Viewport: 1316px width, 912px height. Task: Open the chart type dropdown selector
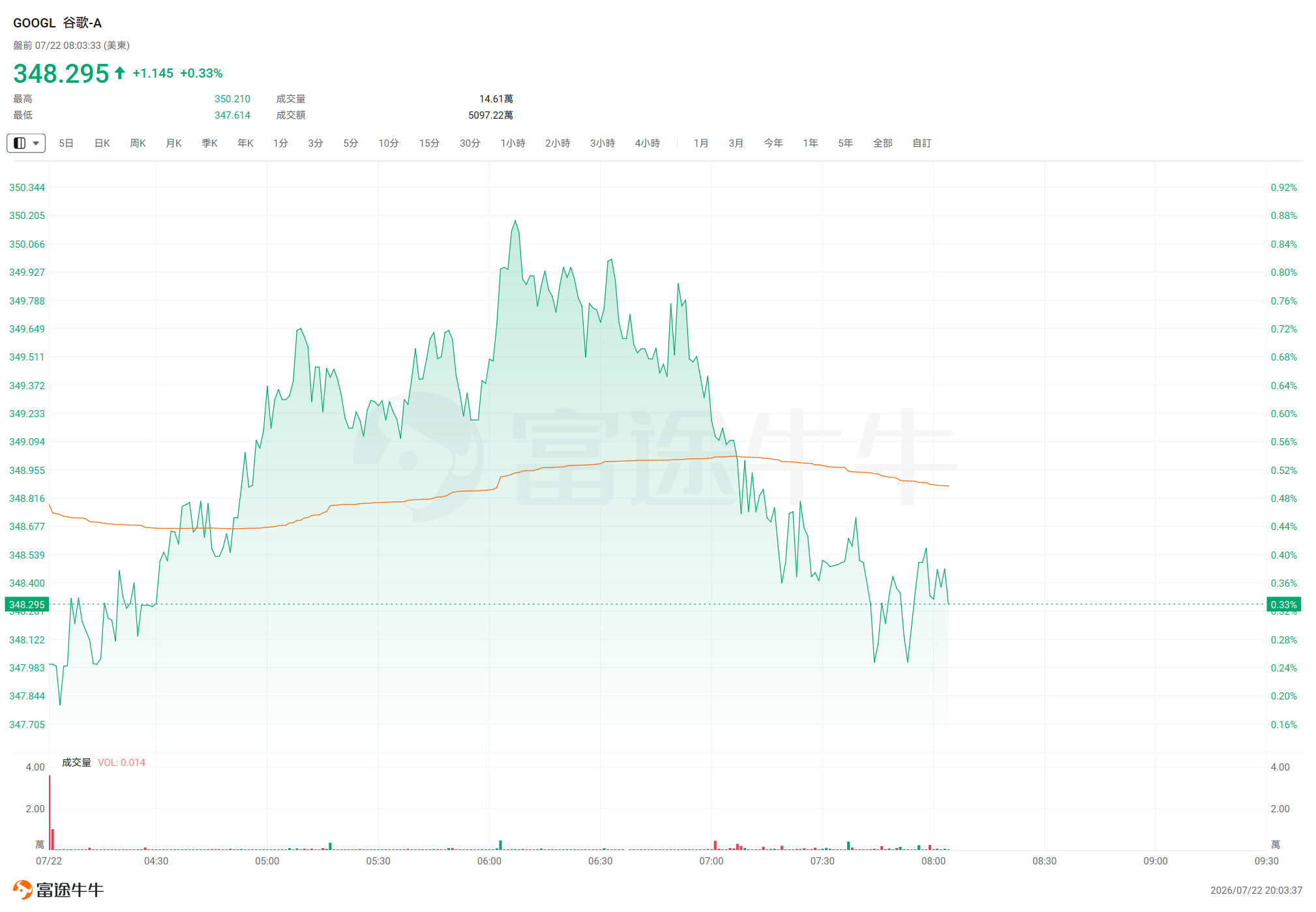pyautogui.click(x=26, y=143)
